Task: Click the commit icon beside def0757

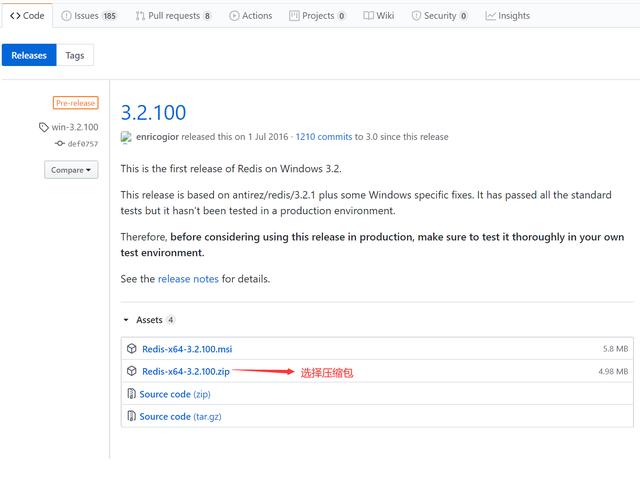Action: (x=60, y=143)
